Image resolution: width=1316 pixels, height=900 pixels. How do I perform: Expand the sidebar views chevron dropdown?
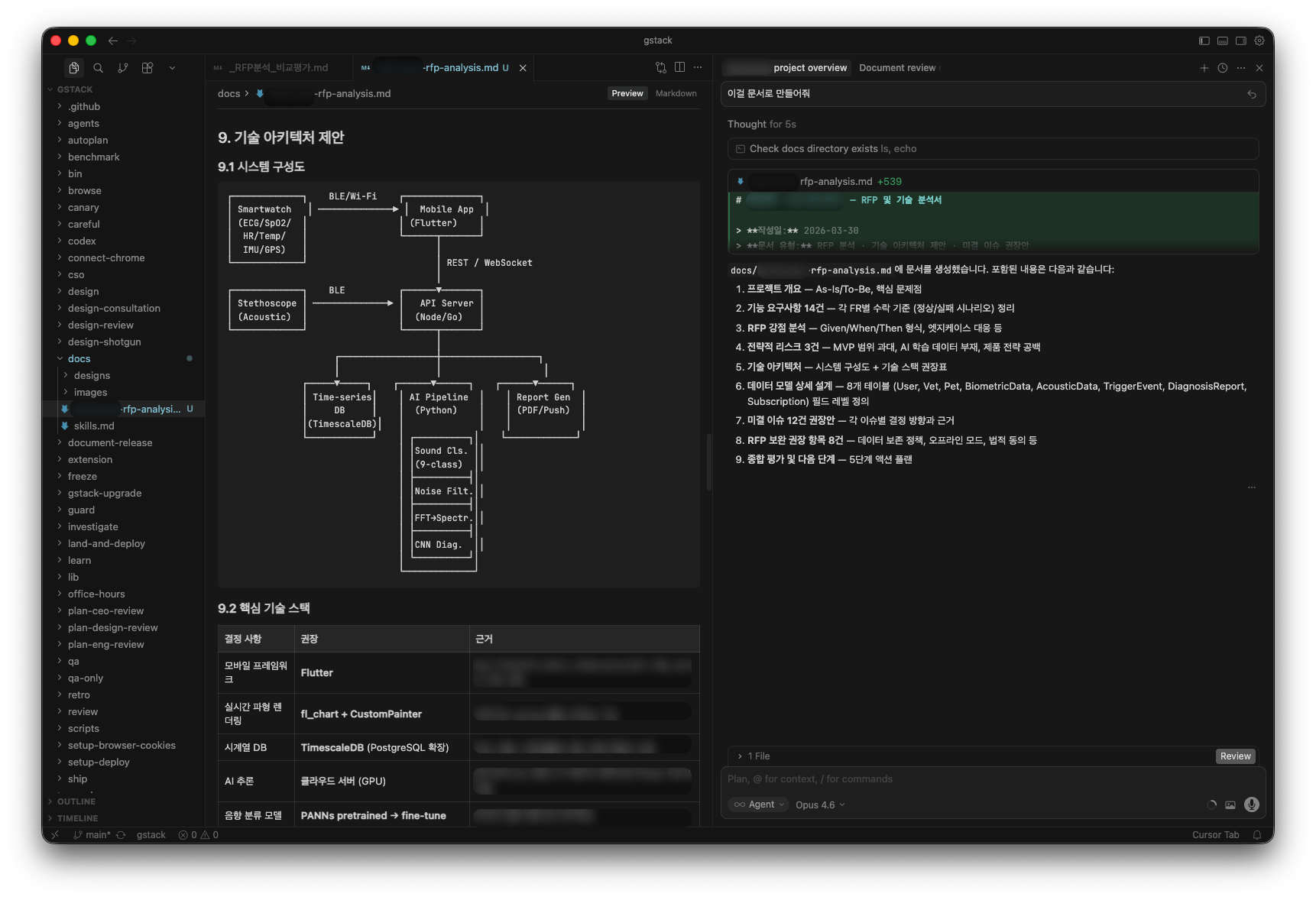tap(172, 68)
